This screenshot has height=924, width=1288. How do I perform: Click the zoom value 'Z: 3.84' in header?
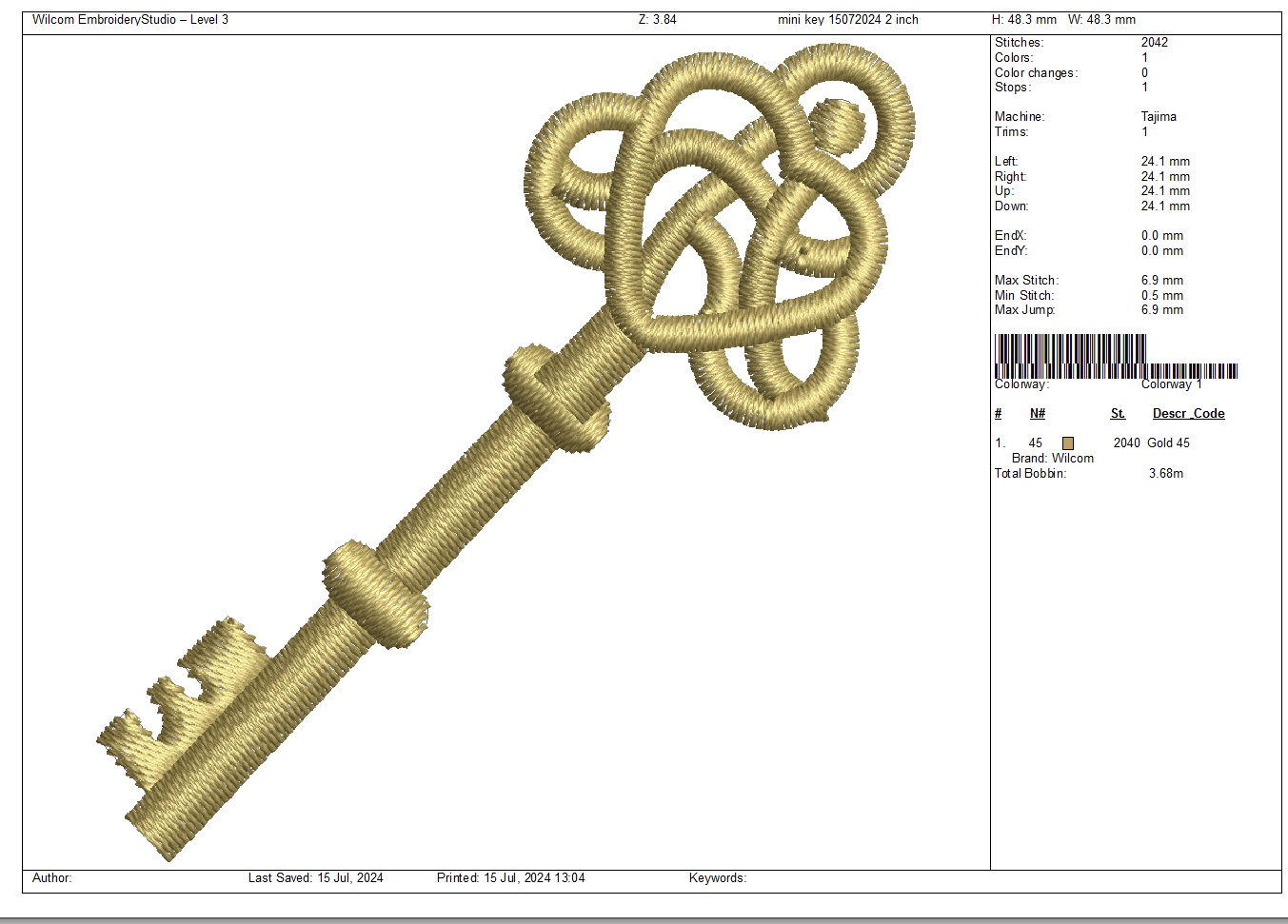(657, 20)
